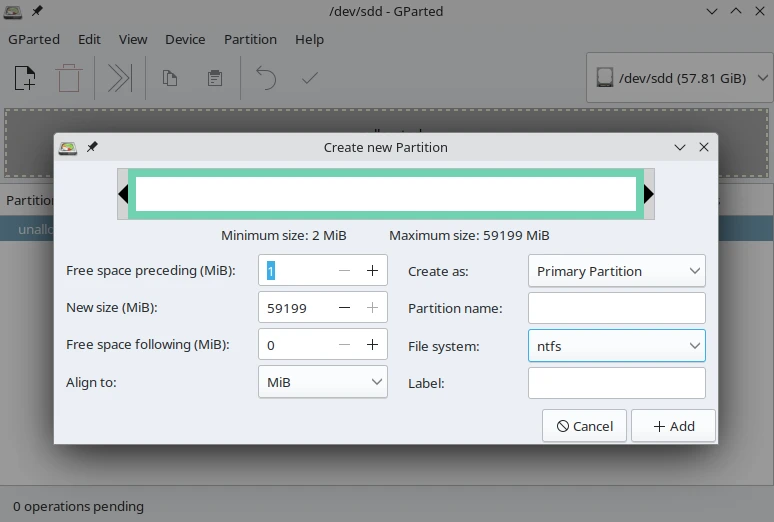Select the /dev/sdd device selector
This screenshot has height=522, width=774.
(681, 78)
